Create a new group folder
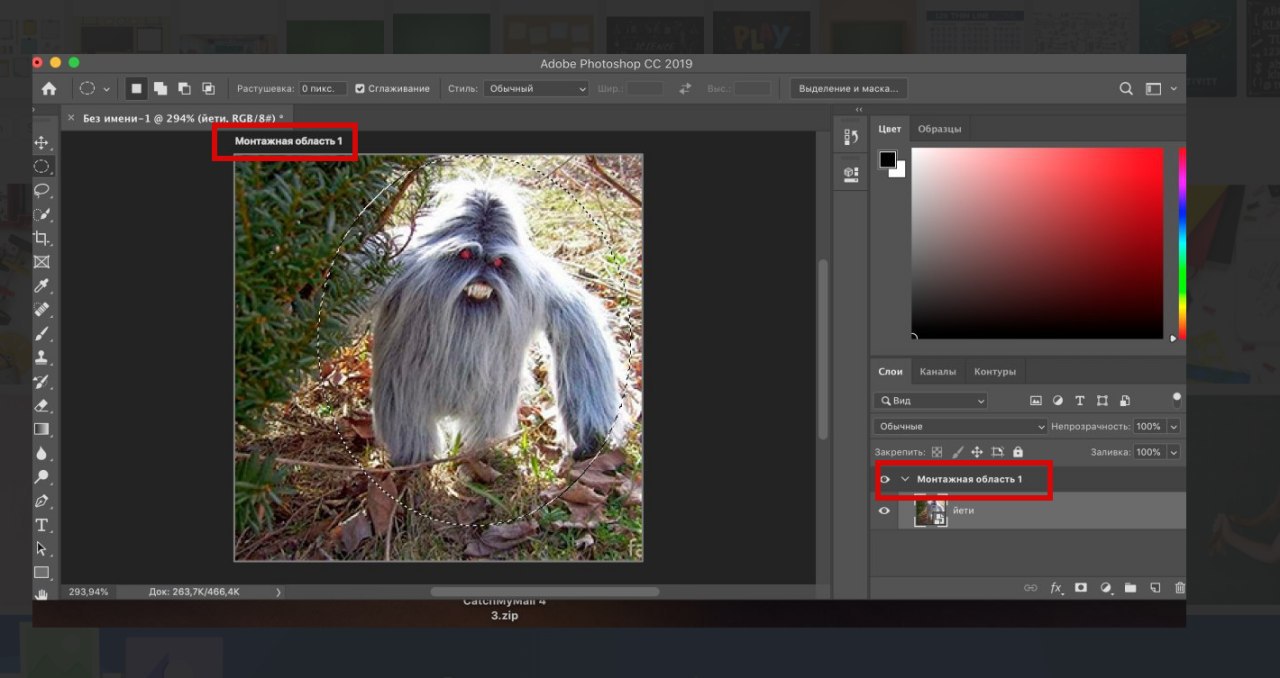 pyautogui.click(x=1130, y=588)
